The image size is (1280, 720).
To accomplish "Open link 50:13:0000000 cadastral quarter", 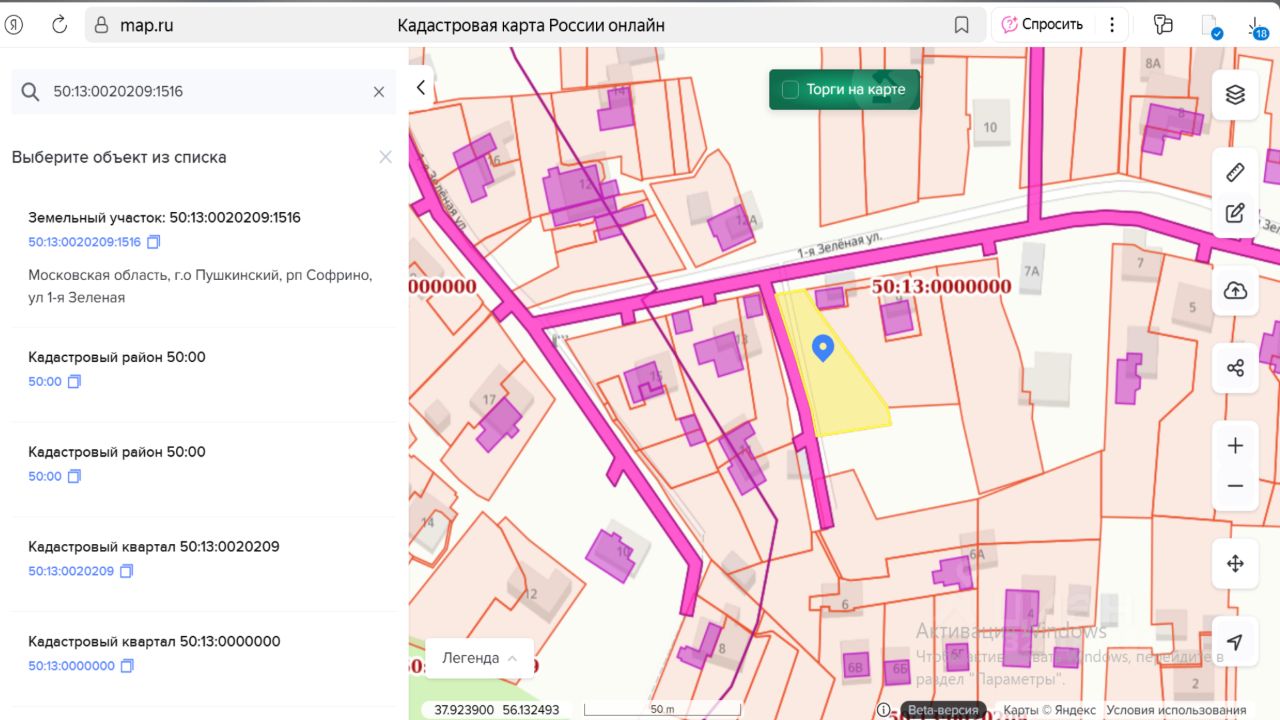I will point(71,665).
